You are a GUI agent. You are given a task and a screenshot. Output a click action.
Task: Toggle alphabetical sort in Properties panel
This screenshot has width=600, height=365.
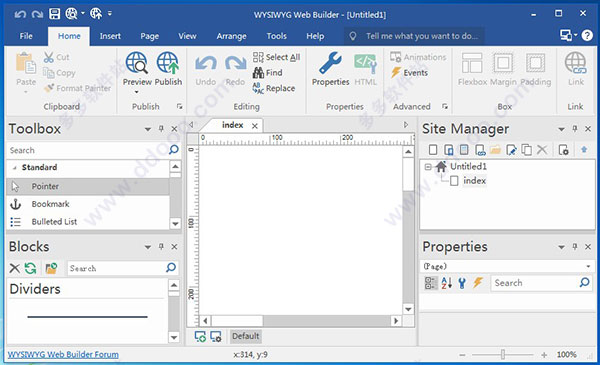(446, 283)
